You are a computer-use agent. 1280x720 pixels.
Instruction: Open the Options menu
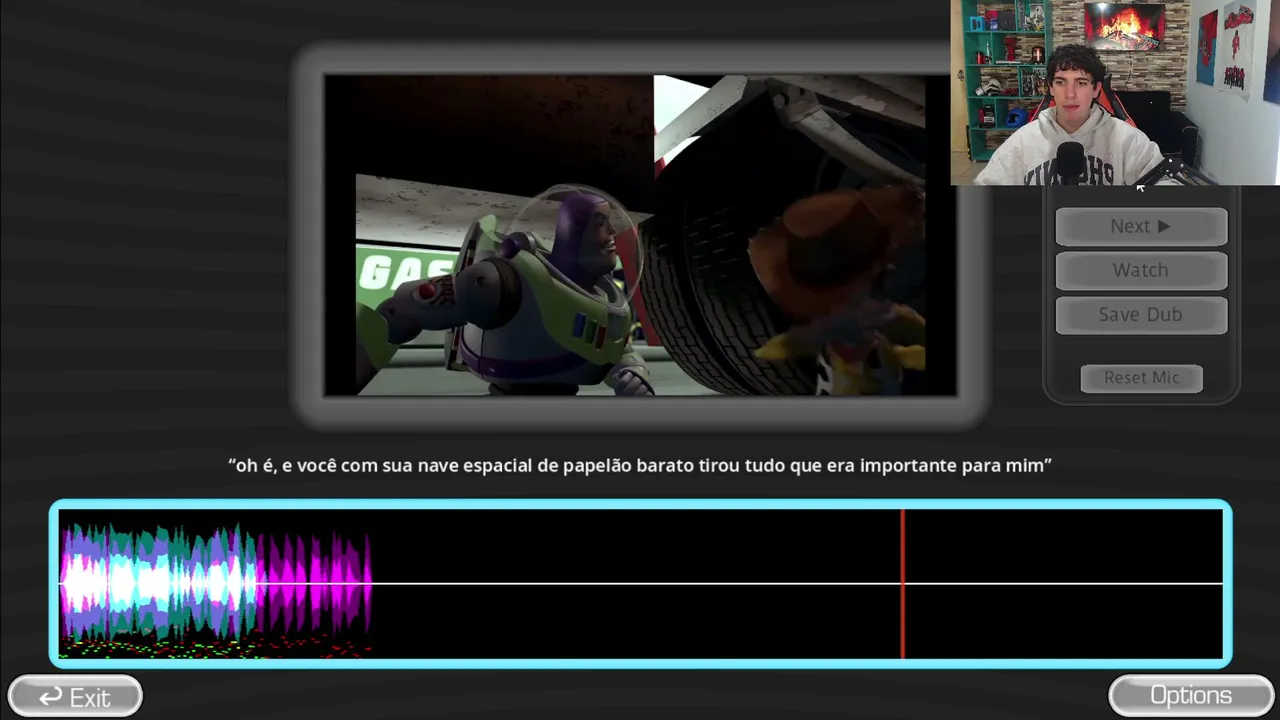pos(1190,696)
